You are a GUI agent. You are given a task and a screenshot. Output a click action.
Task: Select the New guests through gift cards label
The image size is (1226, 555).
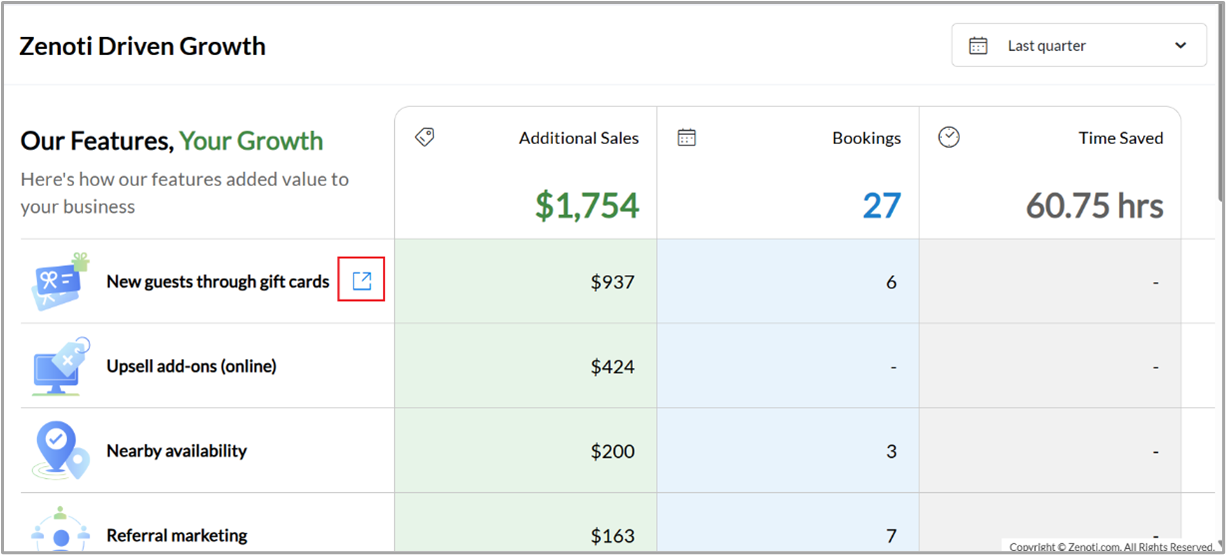point(218,282)
